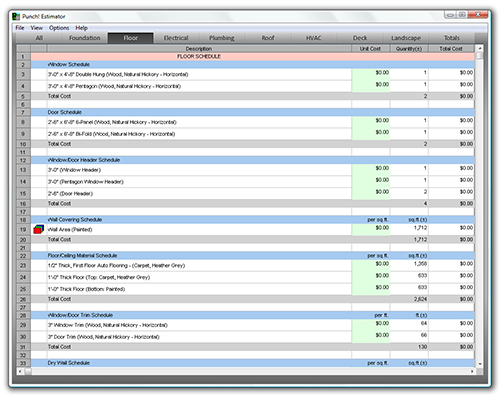Switch to the Deck tab

point(360,38)
